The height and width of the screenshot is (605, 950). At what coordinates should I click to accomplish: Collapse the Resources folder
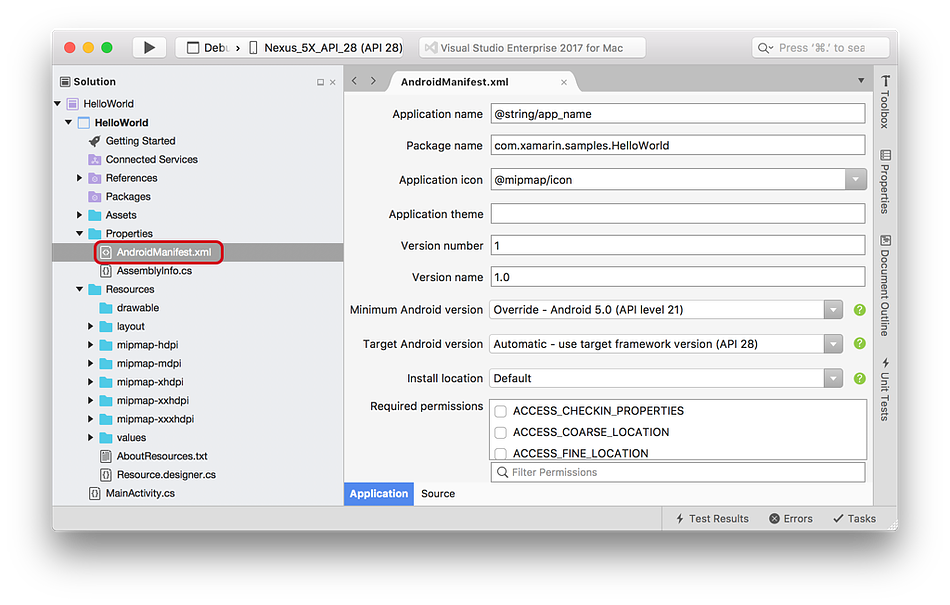pyautogui.click(x=79, y=289)
